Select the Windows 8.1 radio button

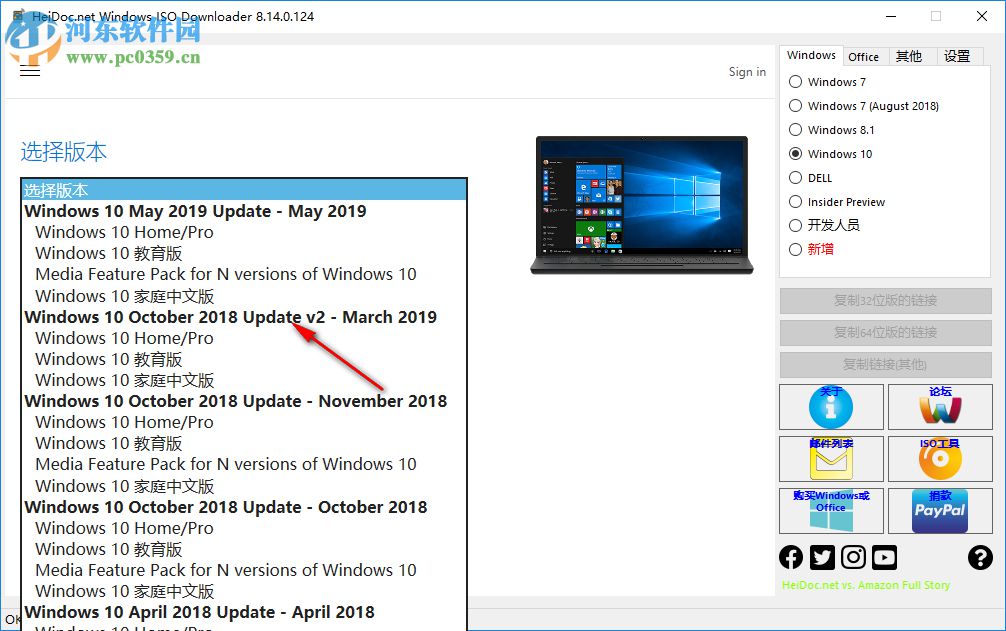(795, 129)
